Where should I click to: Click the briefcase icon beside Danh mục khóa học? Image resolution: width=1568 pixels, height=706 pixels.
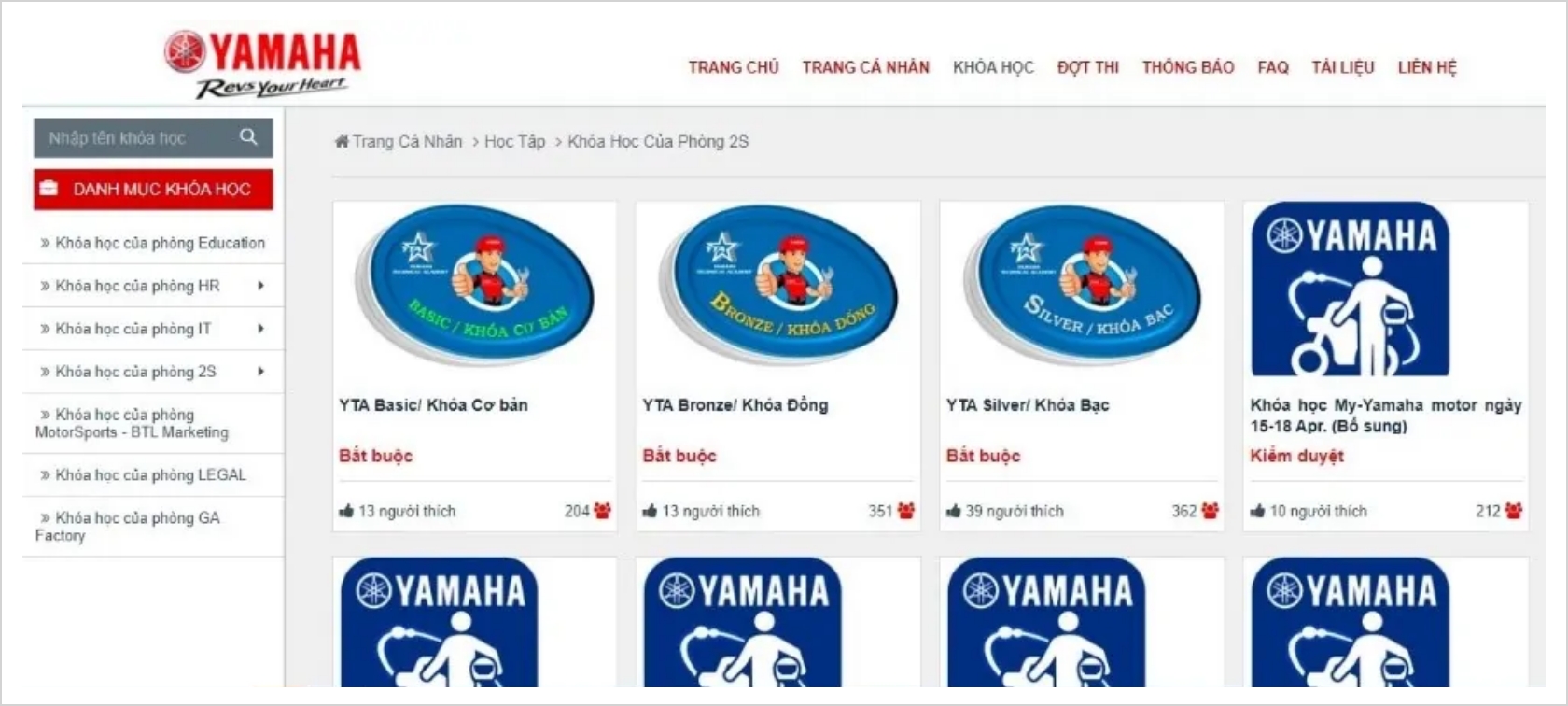[49, 189]
